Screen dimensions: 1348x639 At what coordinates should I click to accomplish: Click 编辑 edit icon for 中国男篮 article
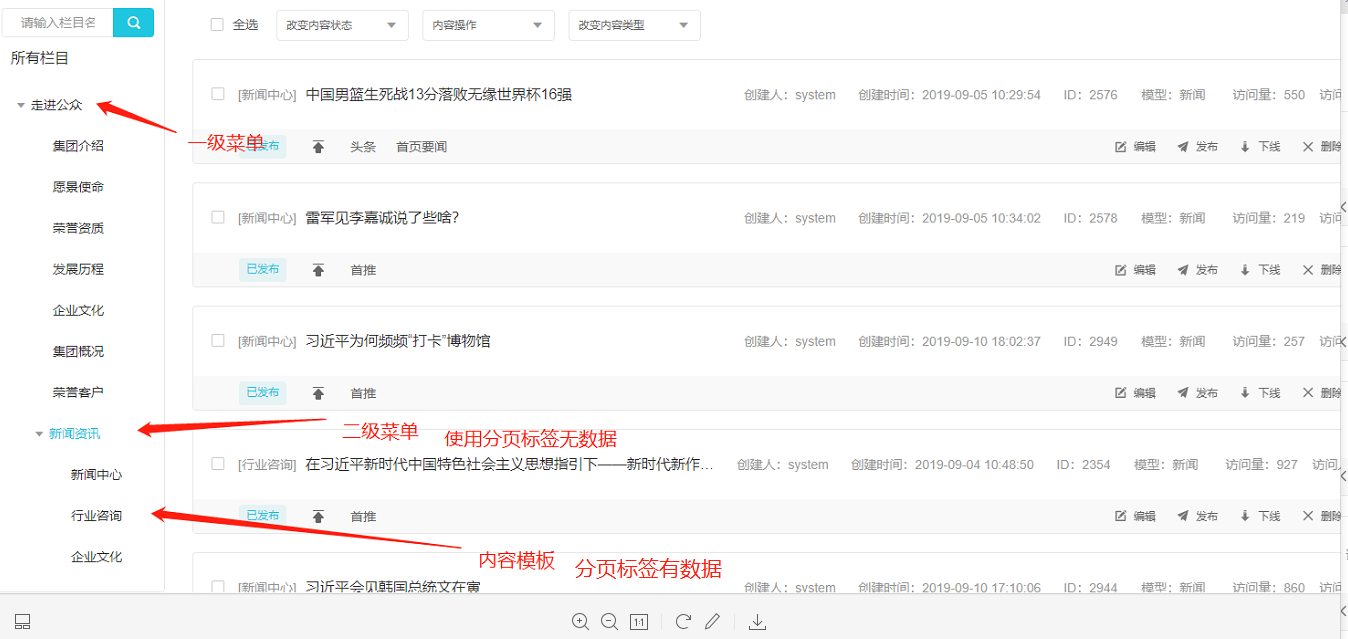[x=1121, y=147]
